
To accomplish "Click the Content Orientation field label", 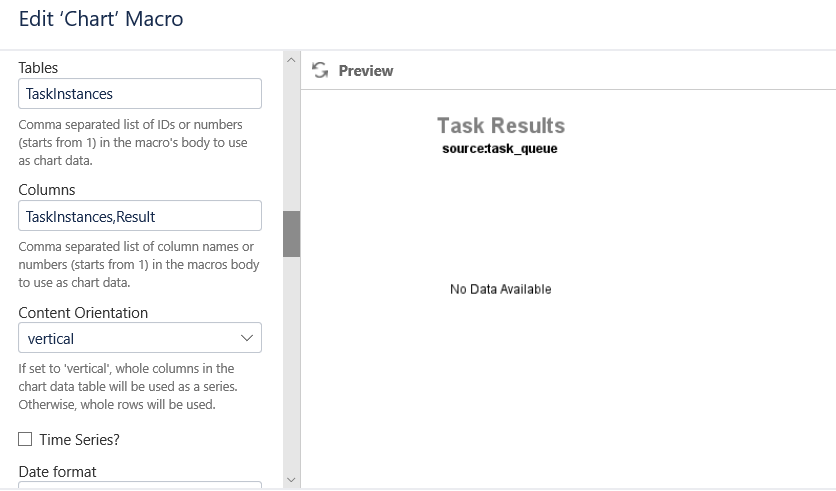I will [83, 313].
